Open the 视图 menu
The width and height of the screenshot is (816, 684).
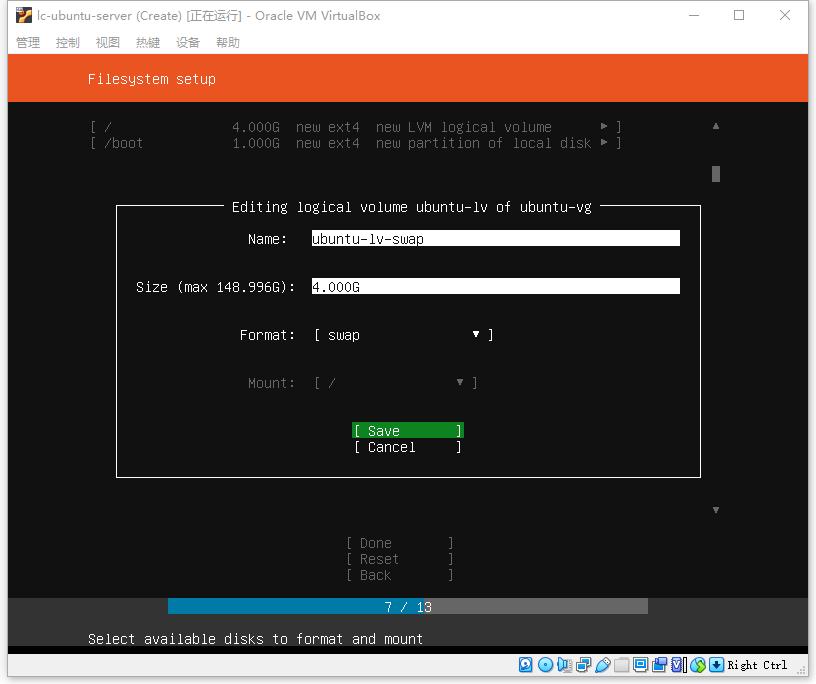click(108, 43)
